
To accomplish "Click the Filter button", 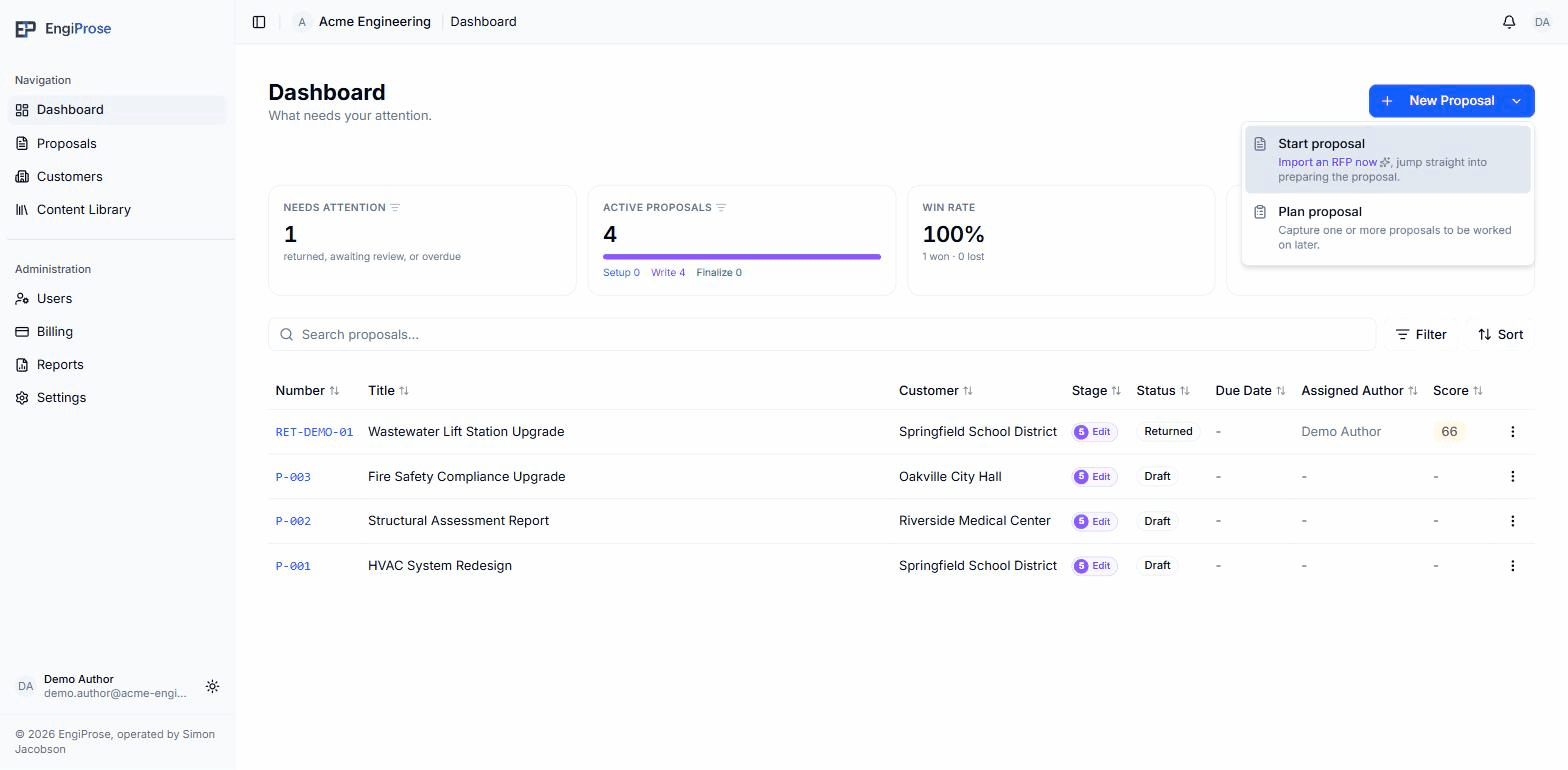I will pos(1421,335).
